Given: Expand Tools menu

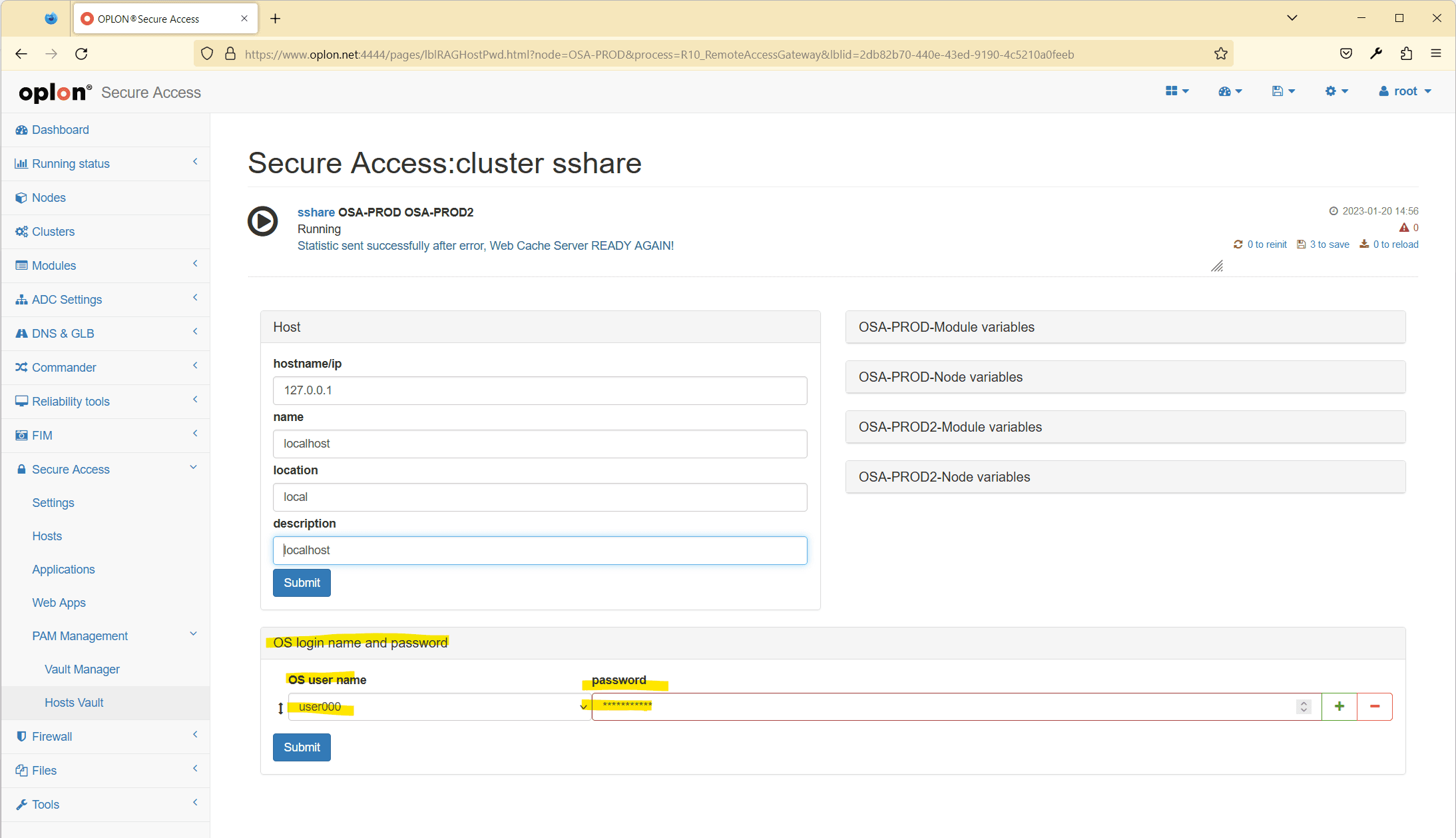Looking at the screenshot, I should pos(105,805).
